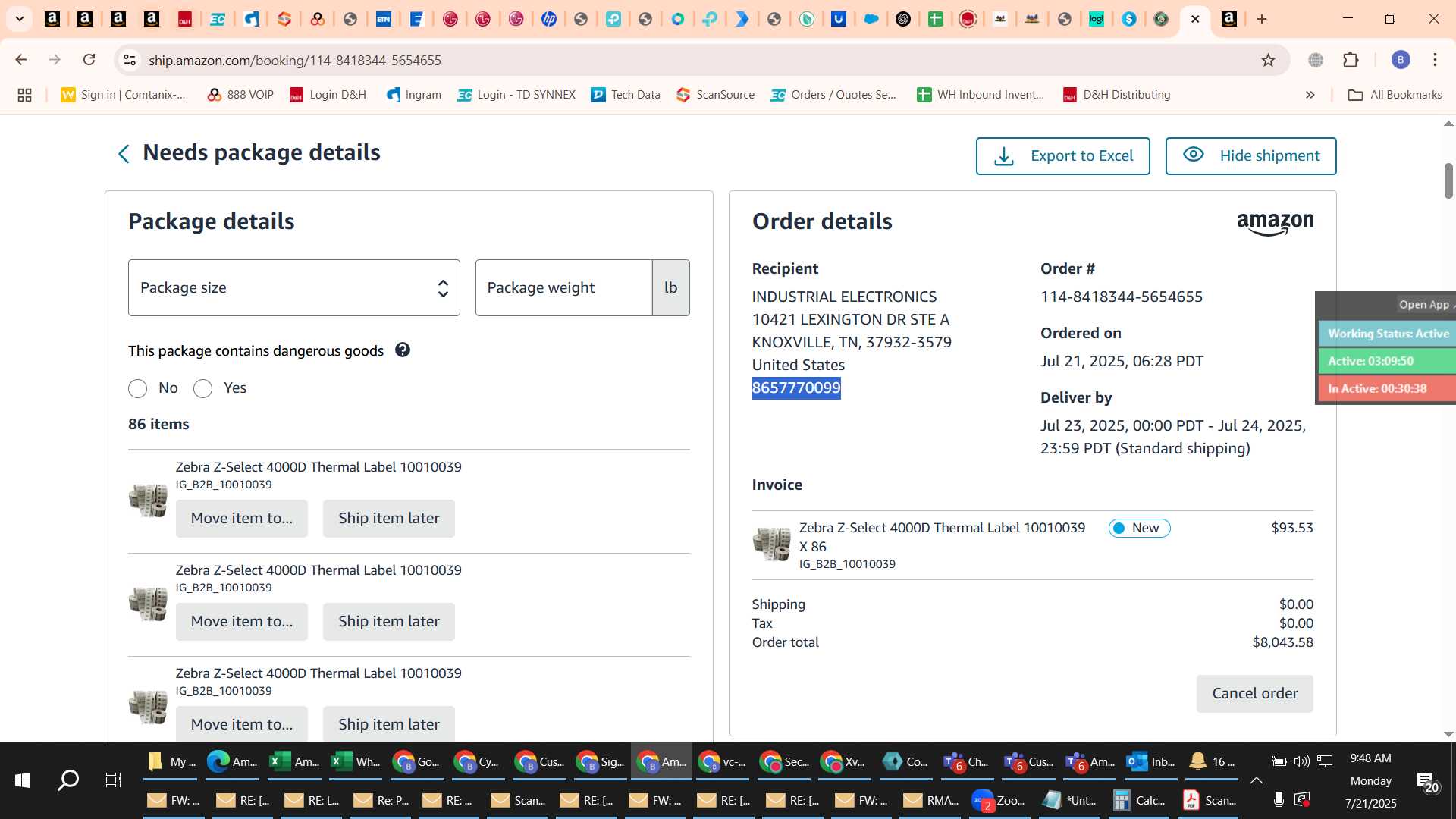
Task: Click the order number 114-8418344-5654655
Action: tap(1122, 297)
